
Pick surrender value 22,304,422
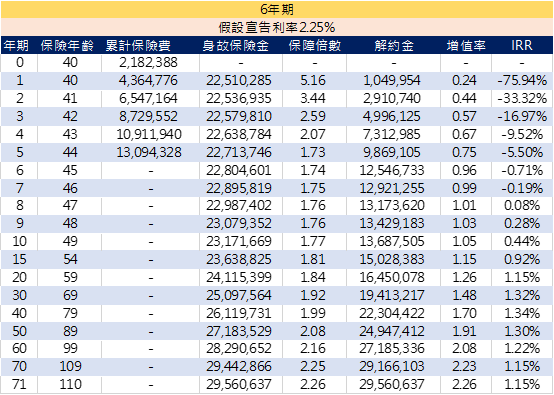tap(392, 314)
